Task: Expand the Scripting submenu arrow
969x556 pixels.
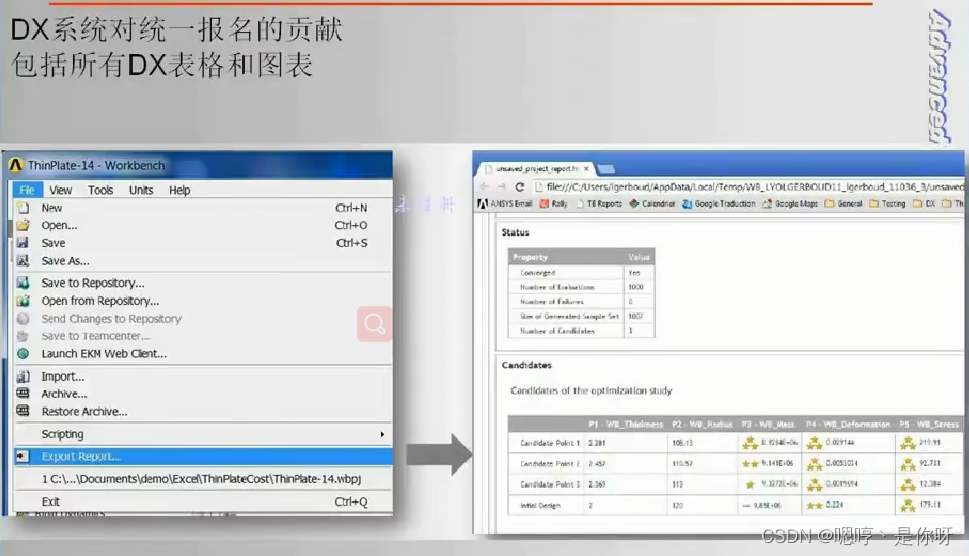Action: coord(382,434)
